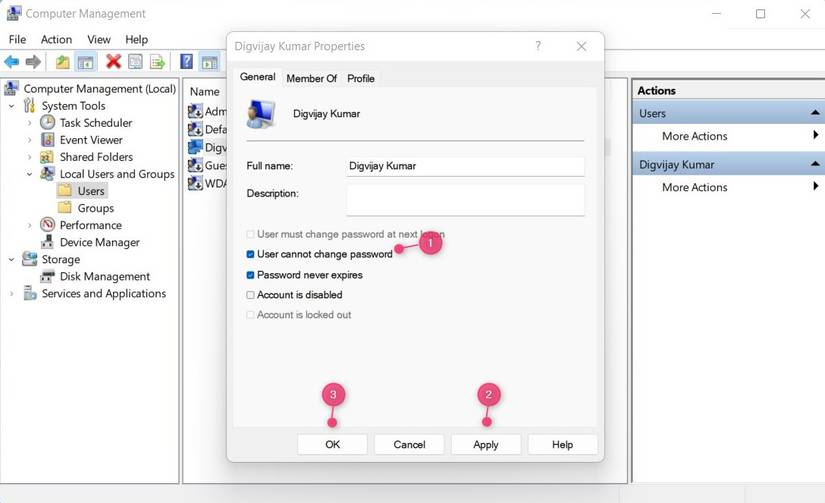Viewport: 825px width, 503px height.
Task: Open More Actions submenu under Users
Action: pos(816,135)
